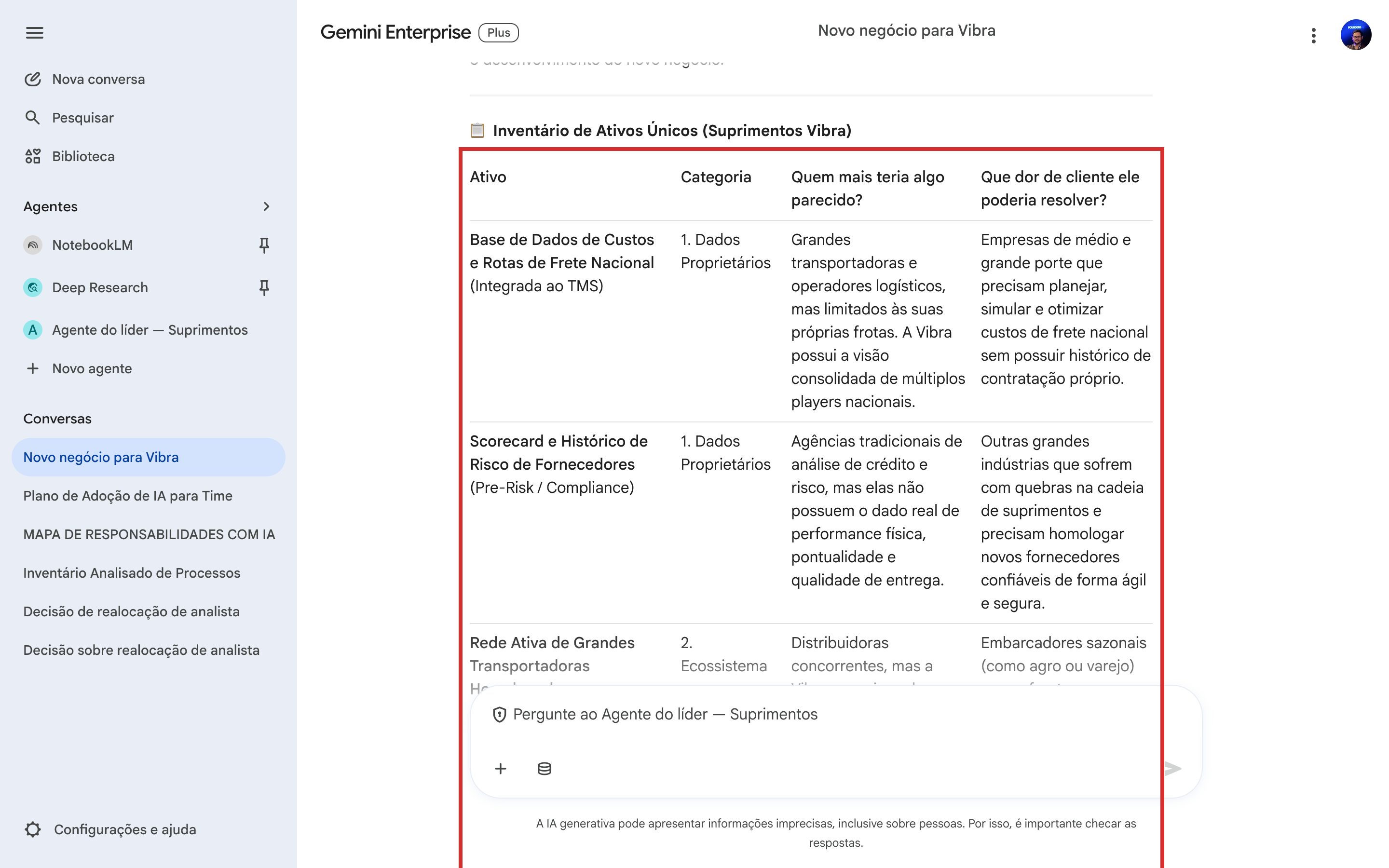Click the Agente do líder avatar icon

33,330
